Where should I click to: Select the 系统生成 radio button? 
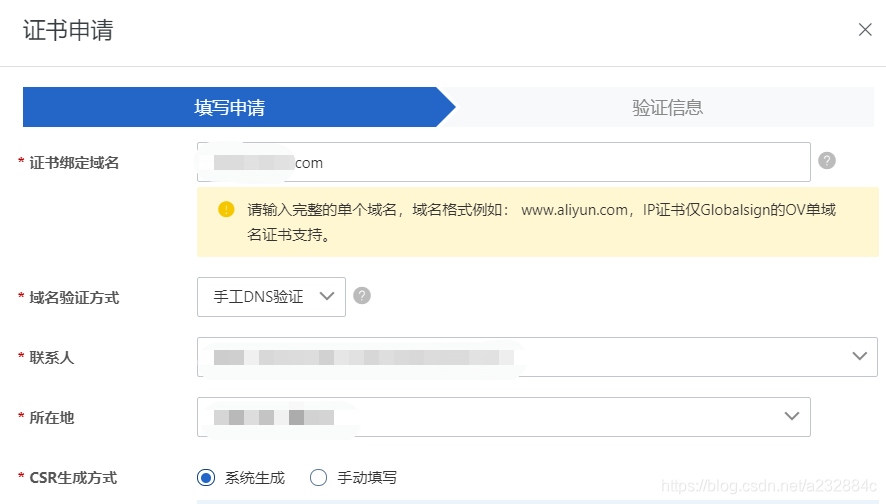(x=206, y=477)
